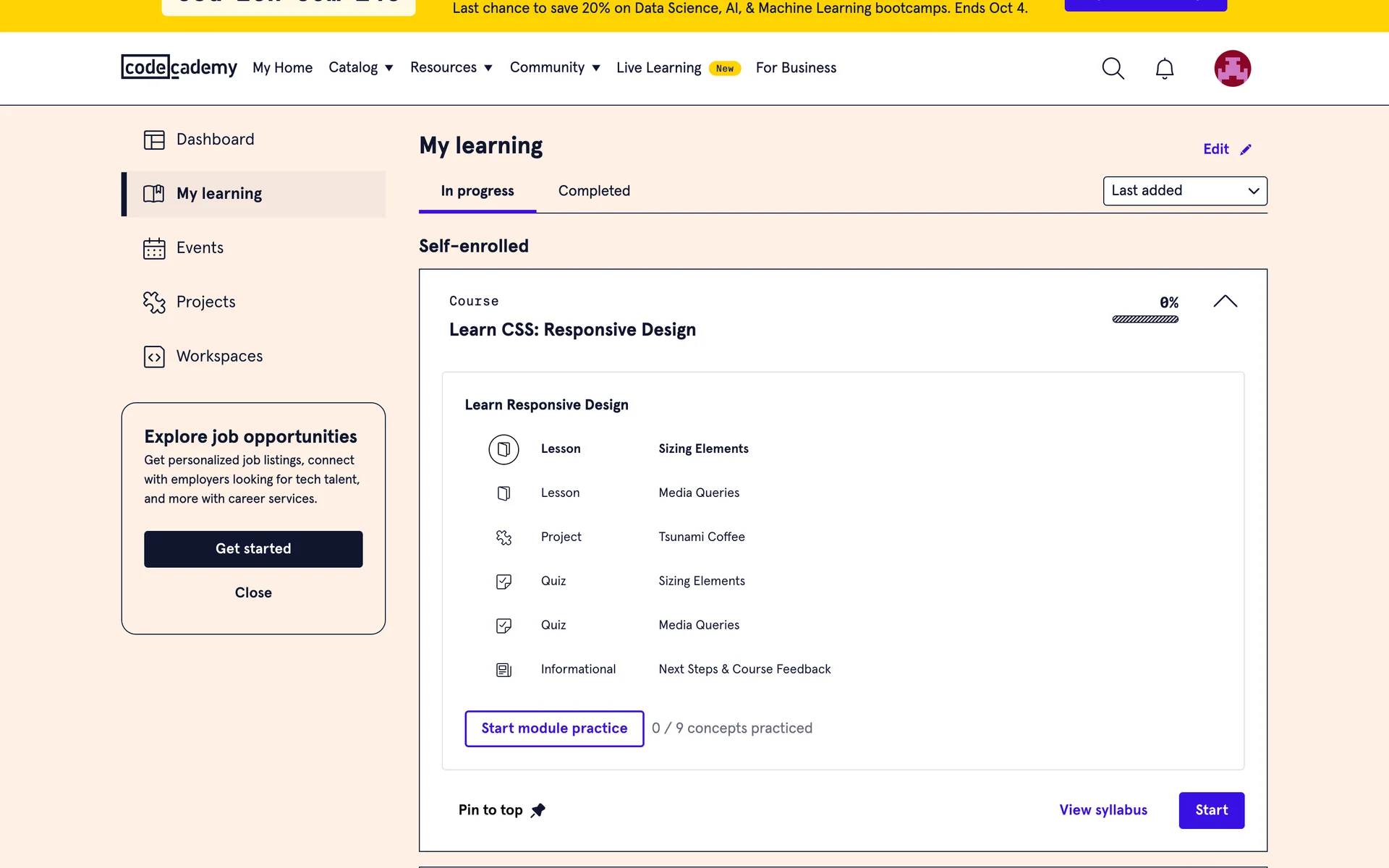The height and width of the screenshot is (868, 1389).
Task: Switch to the Completed tab
Action: [x=594, y=191]
